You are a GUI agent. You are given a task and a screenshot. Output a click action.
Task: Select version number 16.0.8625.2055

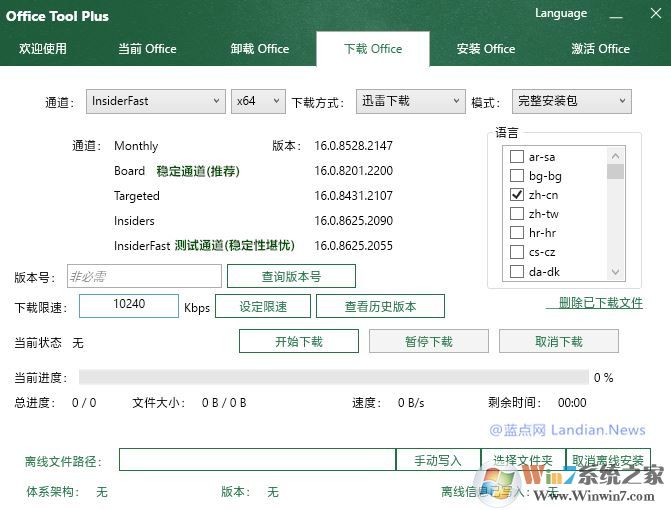click(x=353, y=246)
